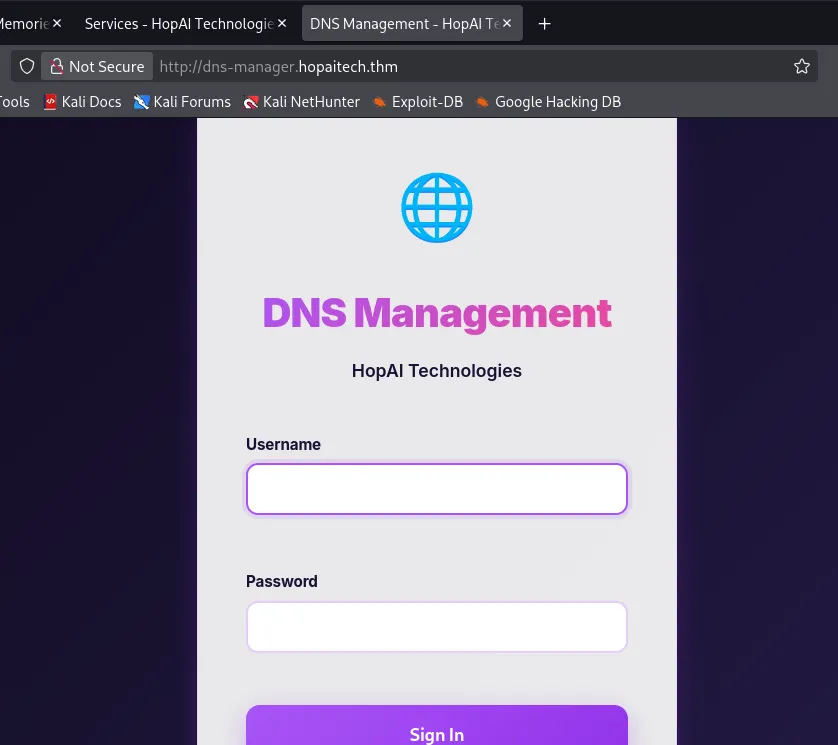Click into the Password field
This screenshot has width=838, height=745.
tap(436, 627)
